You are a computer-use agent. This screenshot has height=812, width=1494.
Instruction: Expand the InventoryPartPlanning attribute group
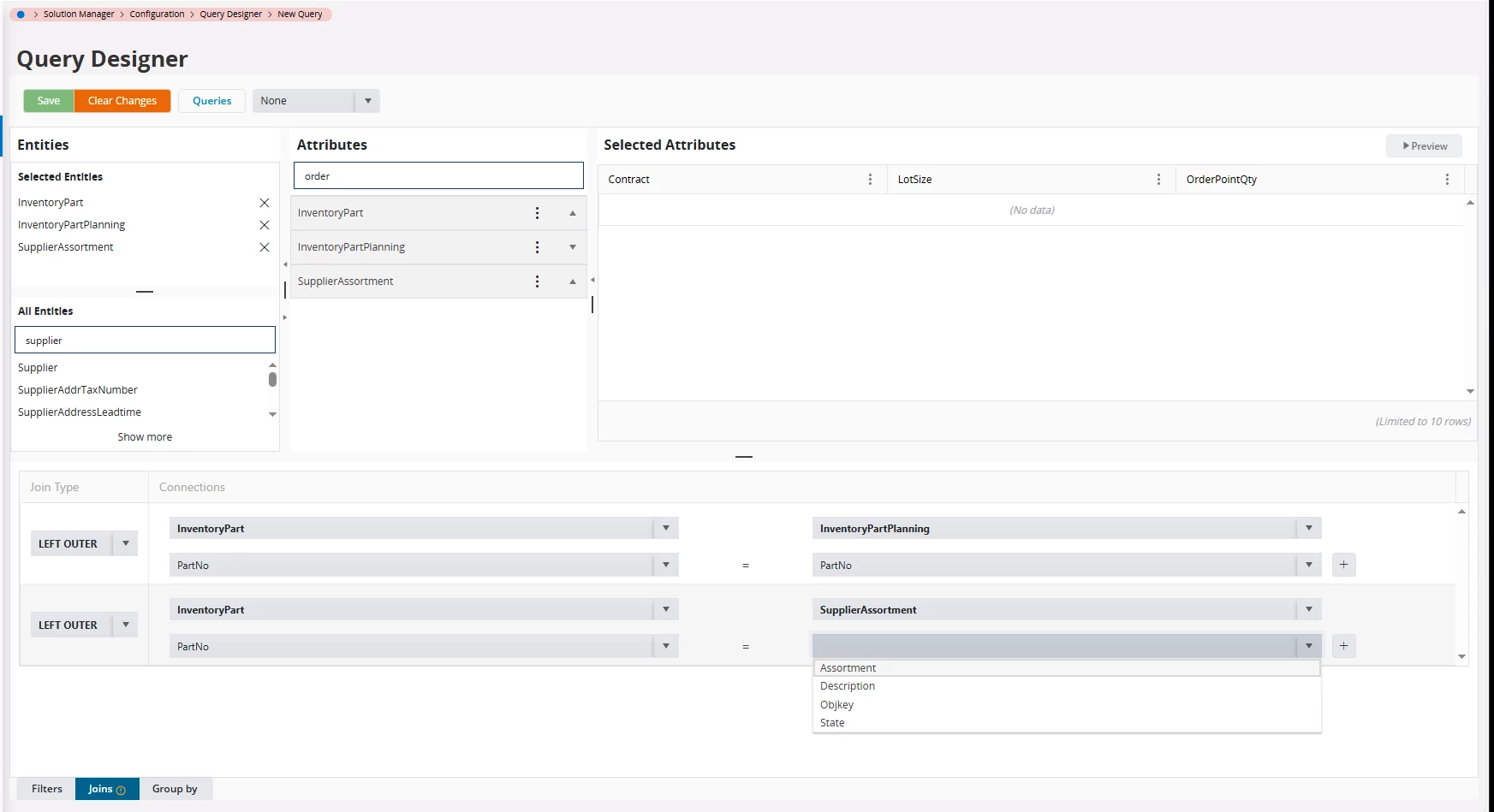pos(573,247)
